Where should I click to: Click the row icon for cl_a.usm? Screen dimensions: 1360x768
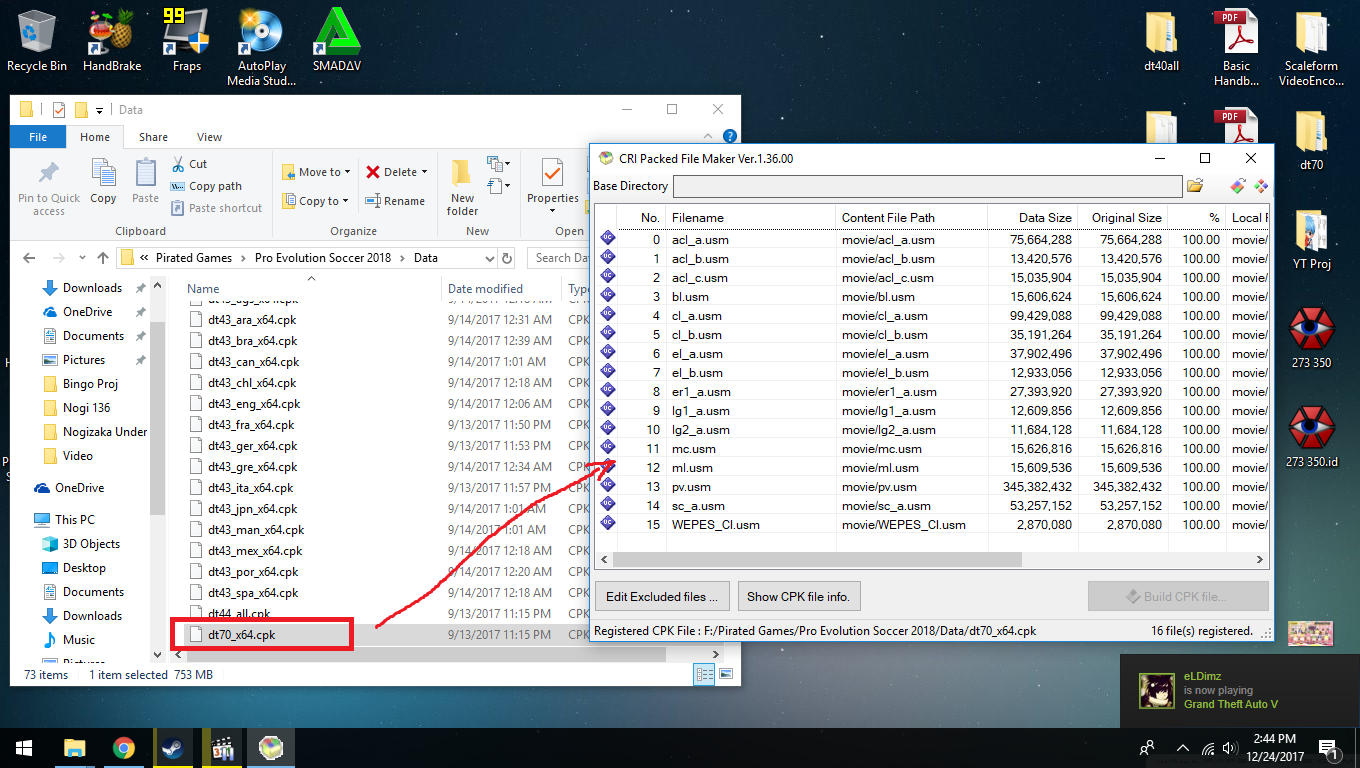coord(607,315)
